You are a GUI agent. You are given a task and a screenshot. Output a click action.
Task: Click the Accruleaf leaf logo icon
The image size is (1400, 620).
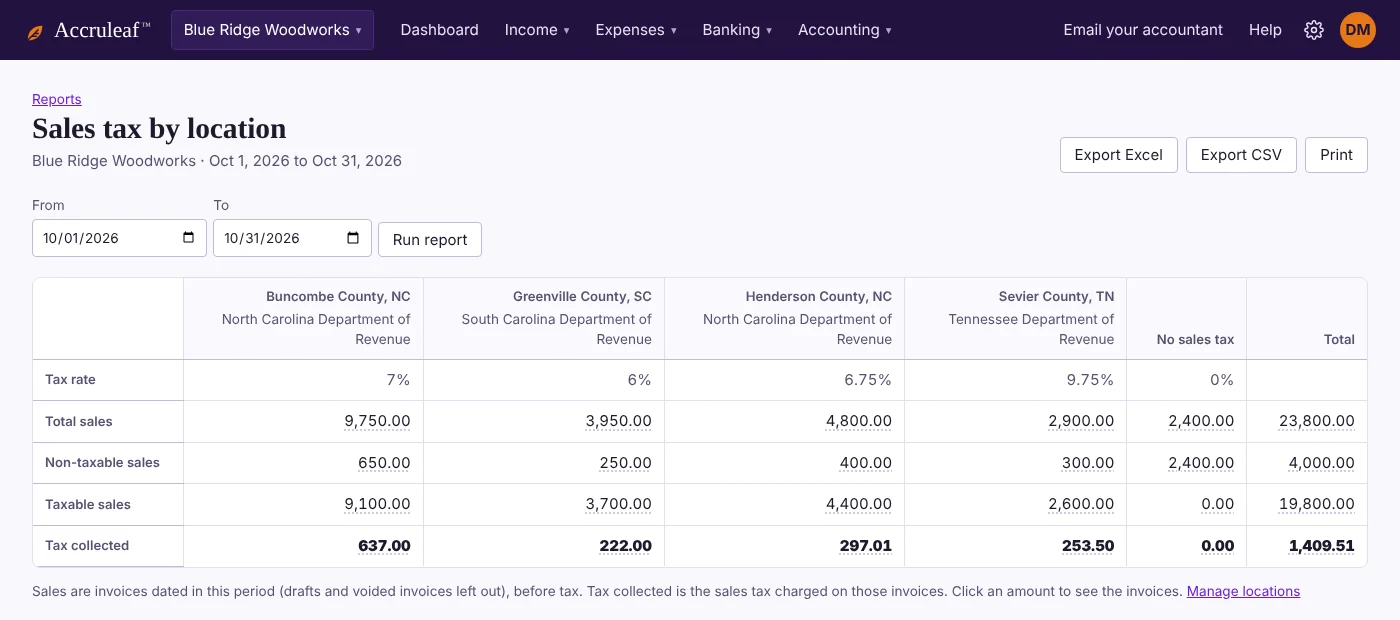[x=36, y=32]
